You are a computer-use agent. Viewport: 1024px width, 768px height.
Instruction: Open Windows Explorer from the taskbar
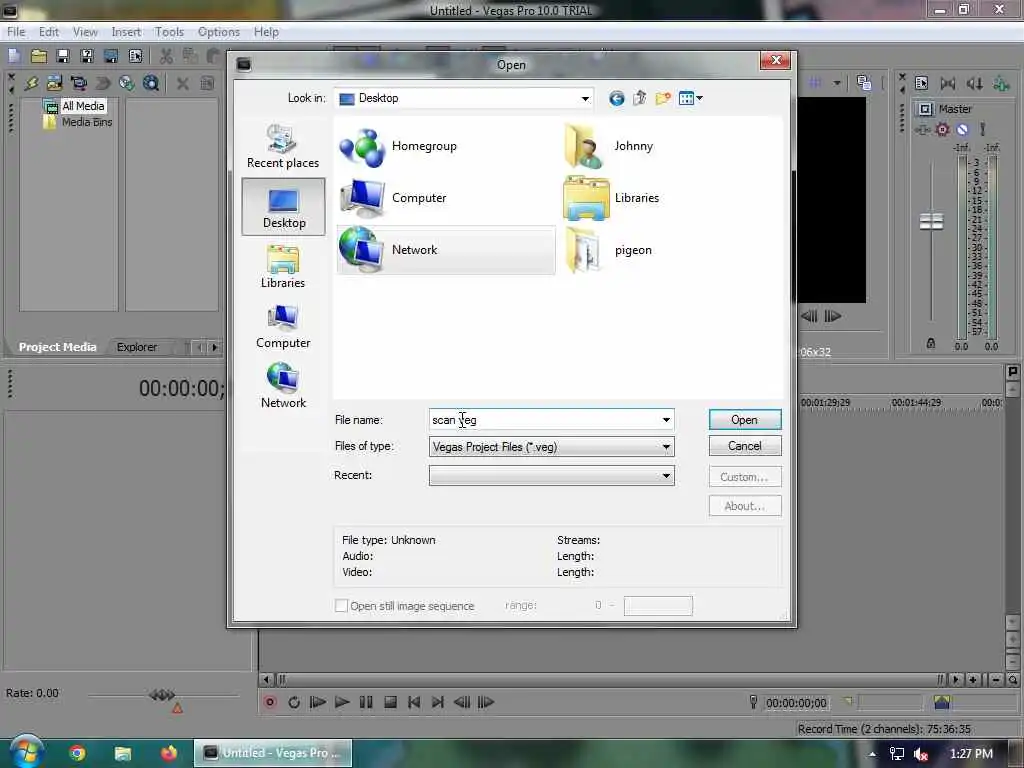coord(123,753)
